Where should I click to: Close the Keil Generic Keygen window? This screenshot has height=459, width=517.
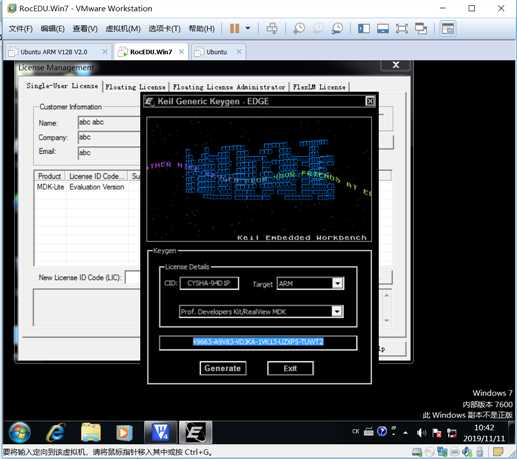coord(370,101)
